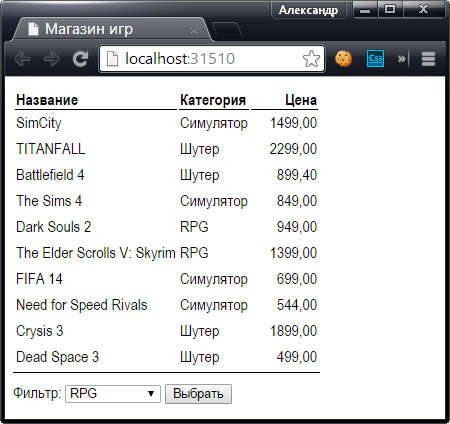Image resolution: width=450 pixels, height=424 pixels.
Task: Click the price 849,00
Action: 297,201
